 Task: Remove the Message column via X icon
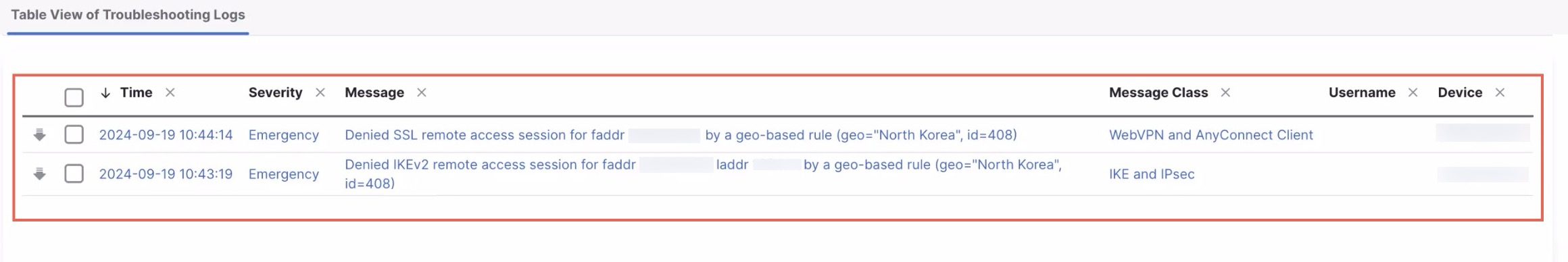[422, 93]
